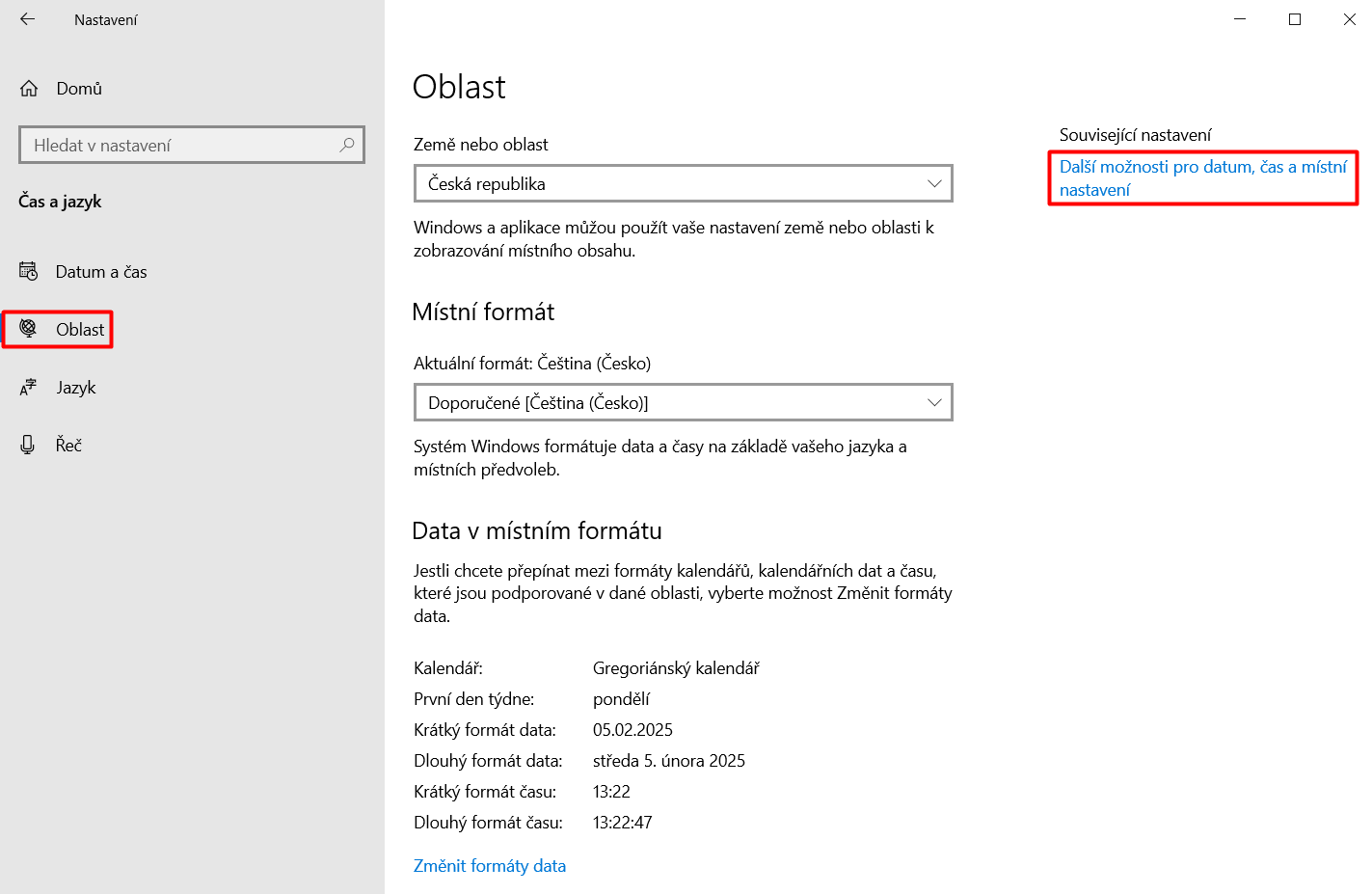This screenshot has width=1372, height=894.
Task: Click the Gregoriánský kalendář value
Action: (x=676, y=668)
